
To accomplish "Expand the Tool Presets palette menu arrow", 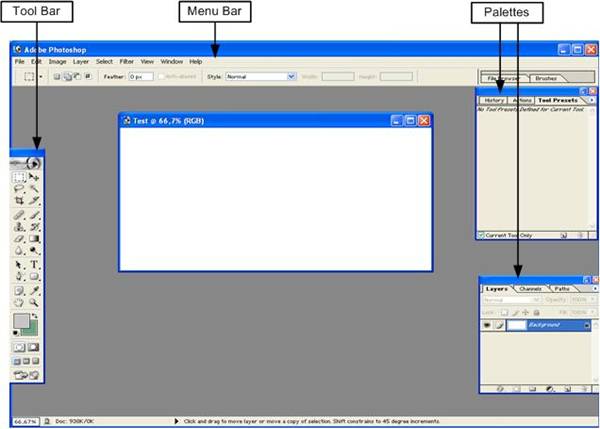I will click(591, 100).
